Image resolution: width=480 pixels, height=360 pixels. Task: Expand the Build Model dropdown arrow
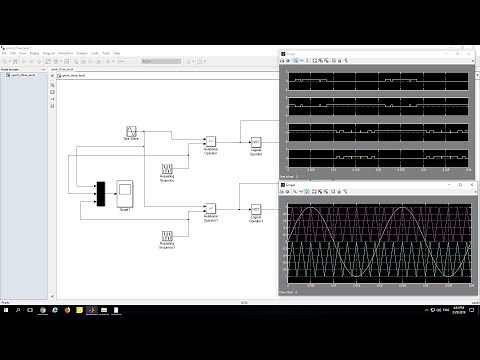tap(205, 61)
